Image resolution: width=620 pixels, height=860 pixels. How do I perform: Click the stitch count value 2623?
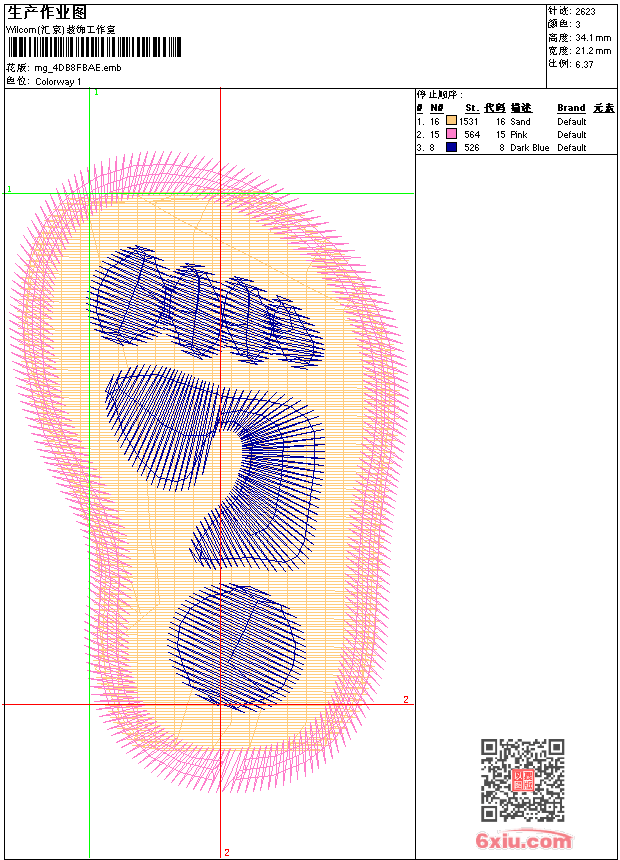coord(585,11)
